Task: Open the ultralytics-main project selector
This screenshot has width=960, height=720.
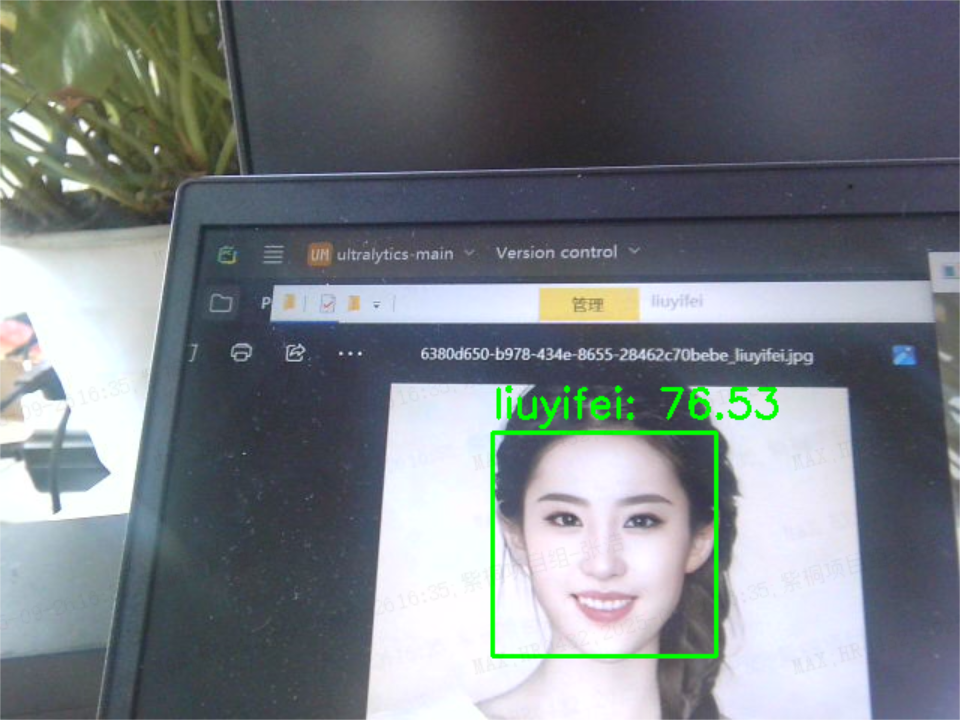Action: pyautogui.click(x=391, y=253)
